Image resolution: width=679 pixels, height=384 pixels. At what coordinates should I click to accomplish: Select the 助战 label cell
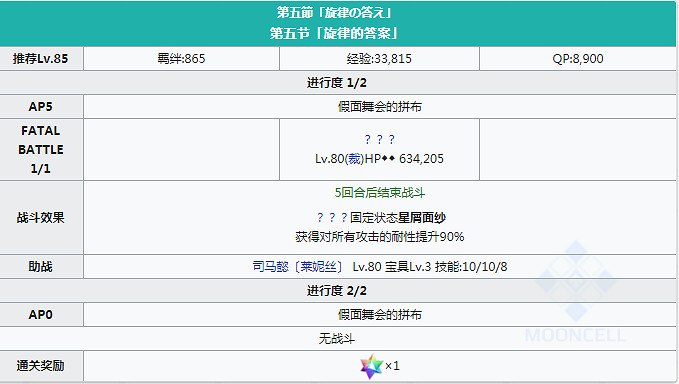click(41, 267)
